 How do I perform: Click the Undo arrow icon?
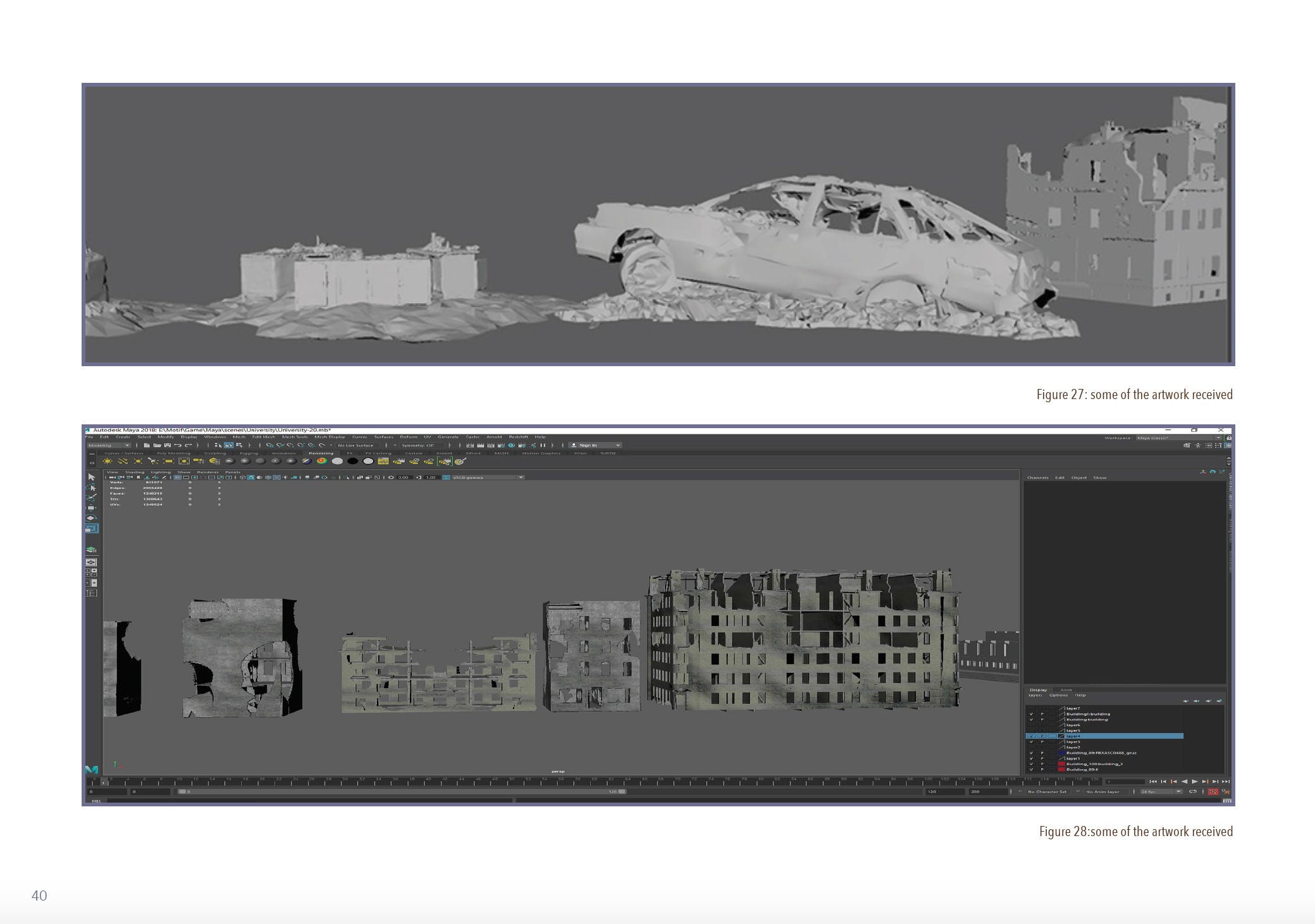coord(178,445)
